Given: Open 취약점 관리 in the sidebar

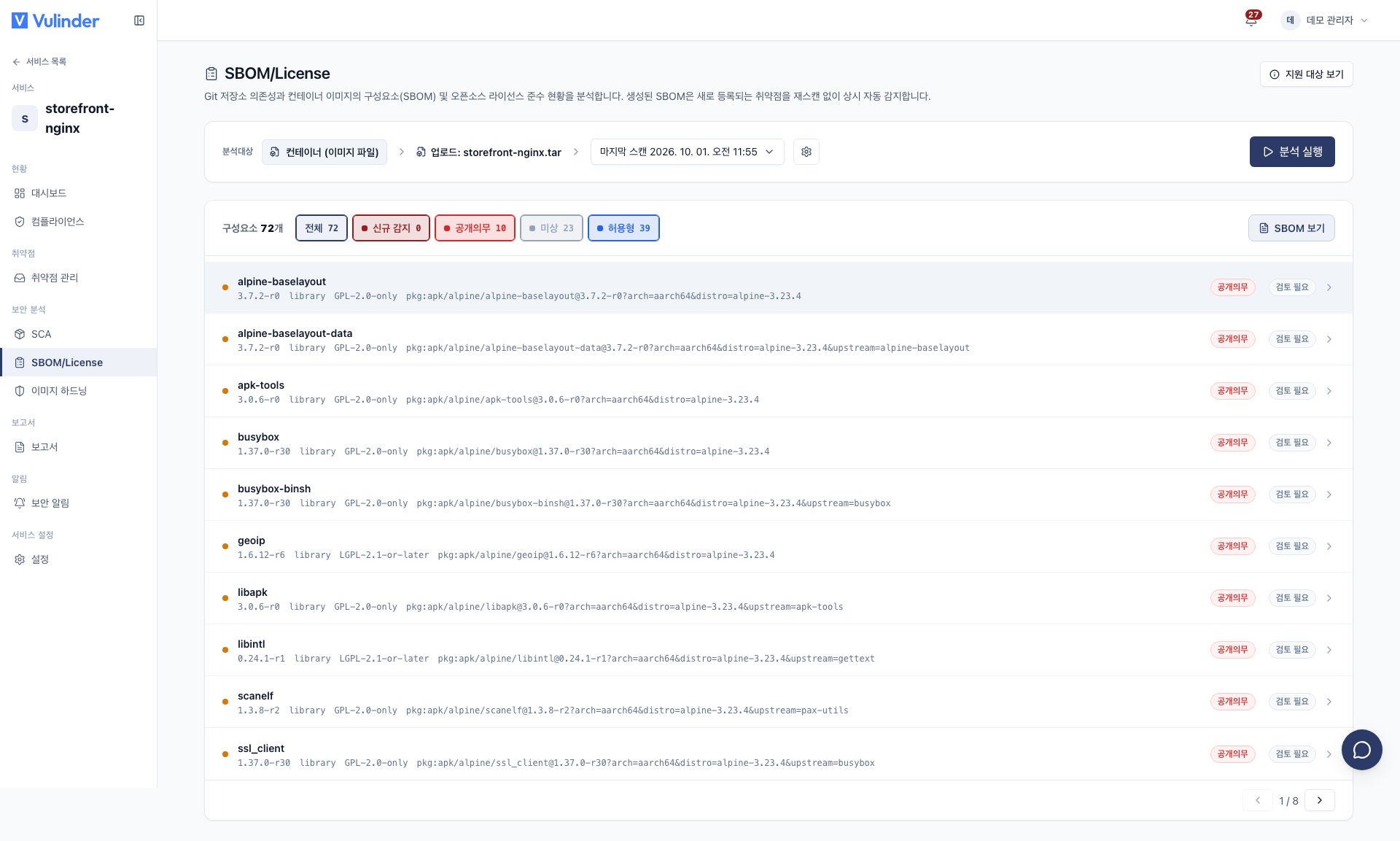Looking at the screenshot, I should point(78,278).
